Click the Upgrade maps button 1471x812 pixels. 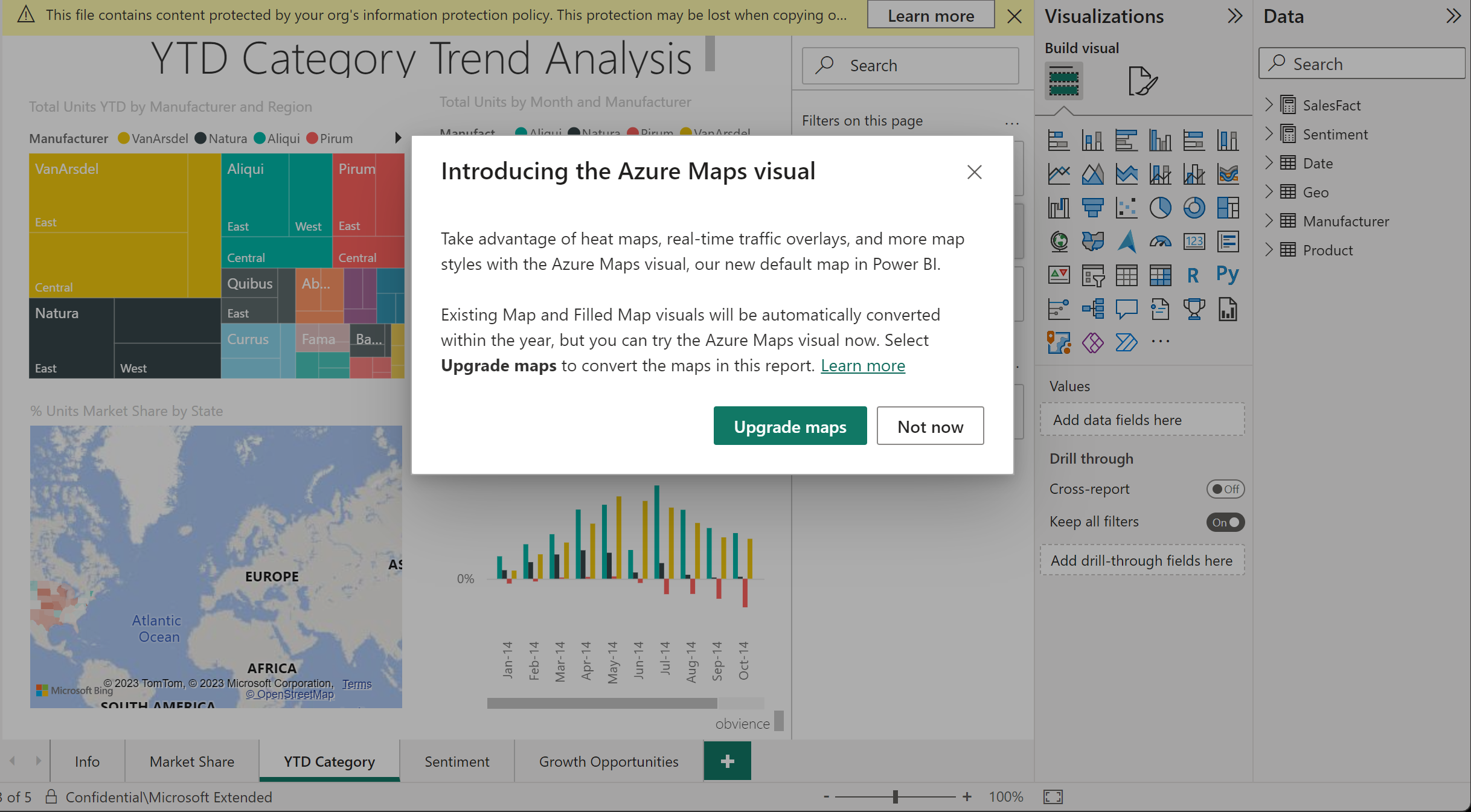790,426
